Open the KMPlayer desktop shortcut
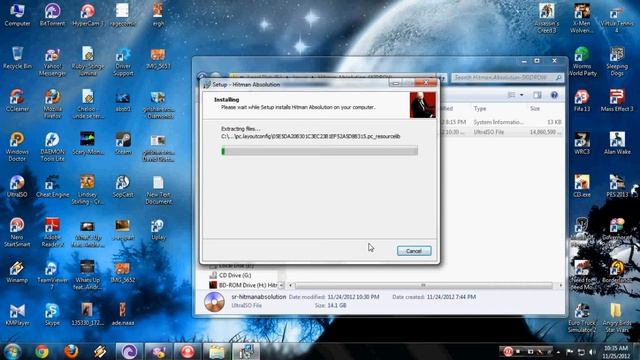The width and height of the screenshot is (640, 360). pos(17,315)
